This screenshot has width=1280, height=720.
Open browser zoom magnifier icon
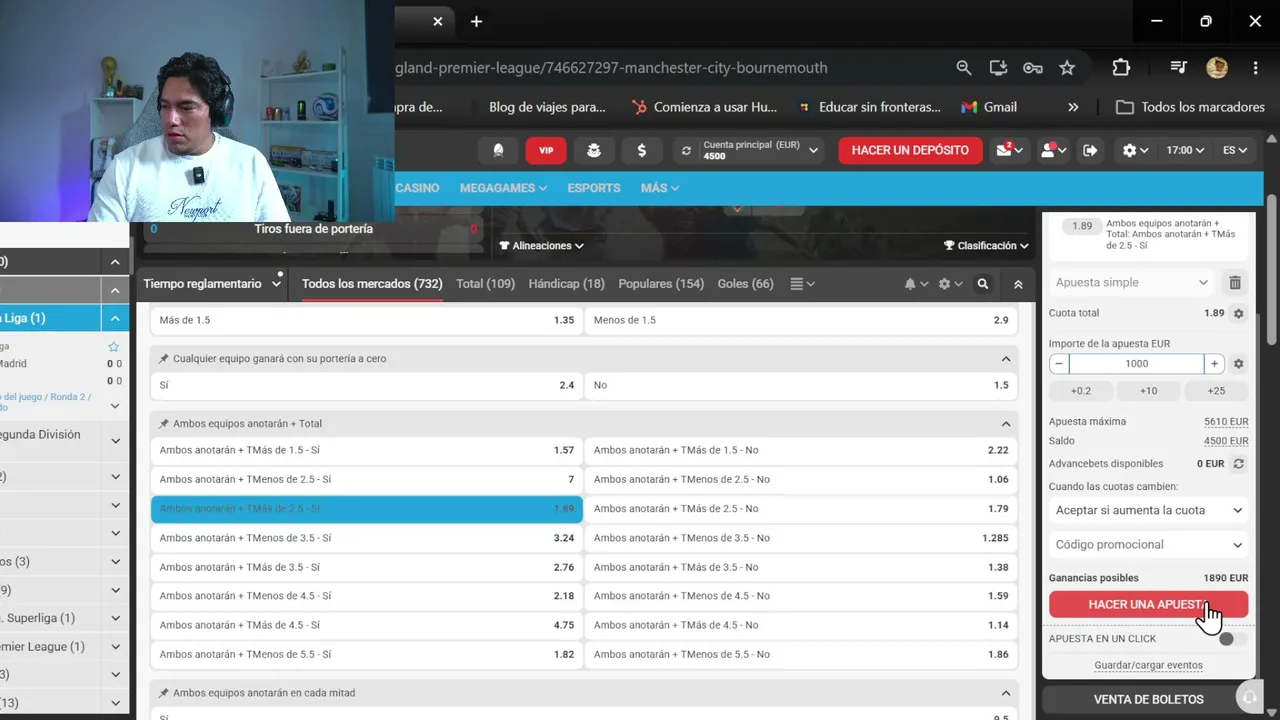[964, 68]
